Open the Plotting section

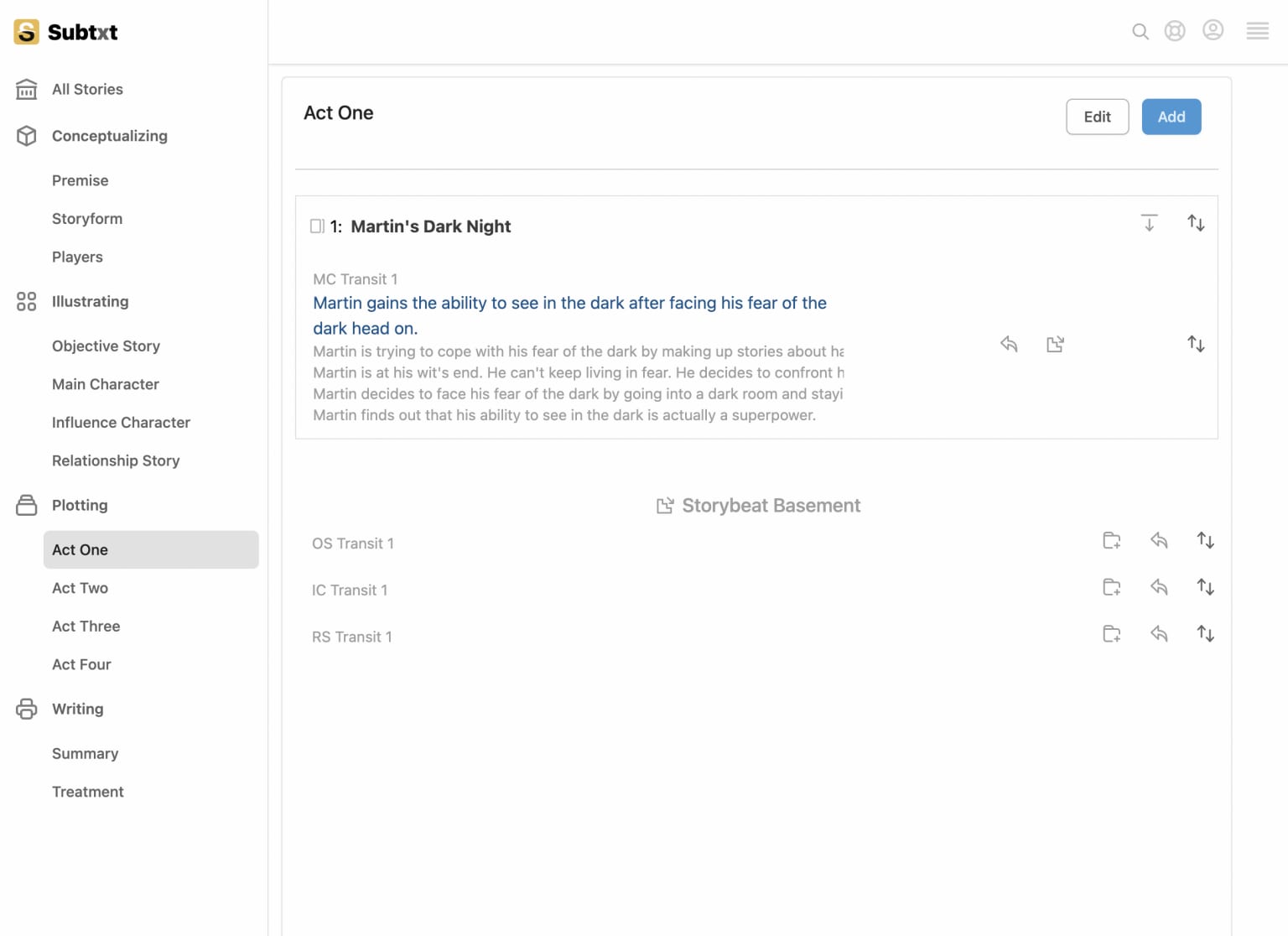[x=80, y=505]
